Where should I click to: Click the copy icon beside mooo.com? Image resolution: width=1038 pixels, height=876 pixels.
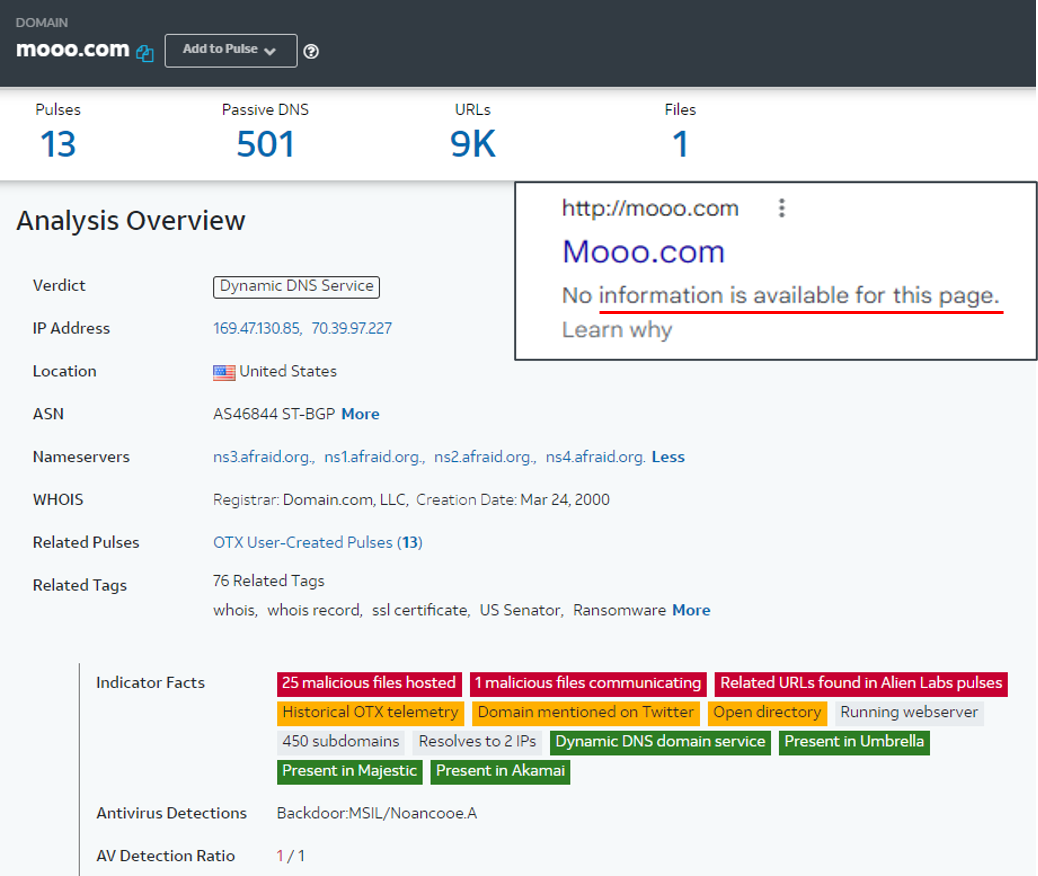pos(146,53)
